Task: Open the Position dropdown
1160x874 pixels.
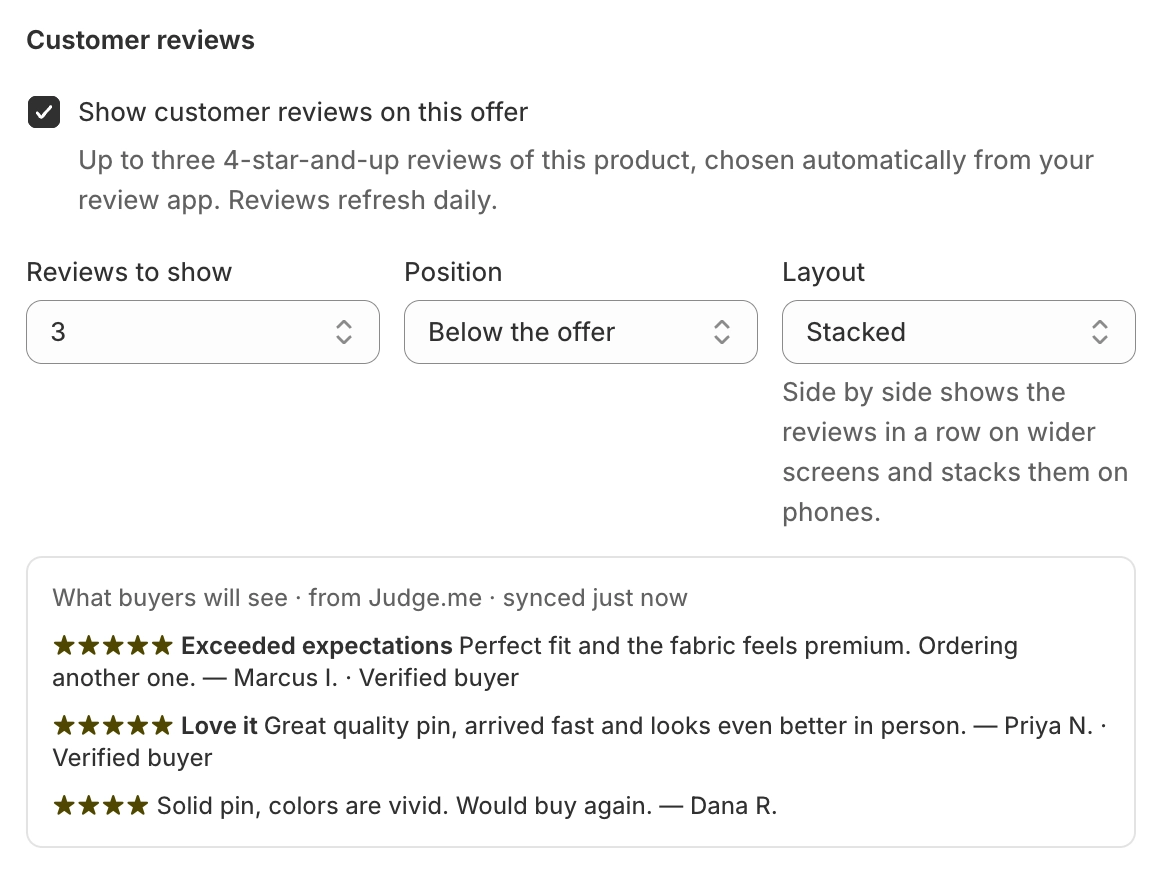Action: (x=581, y=332)
